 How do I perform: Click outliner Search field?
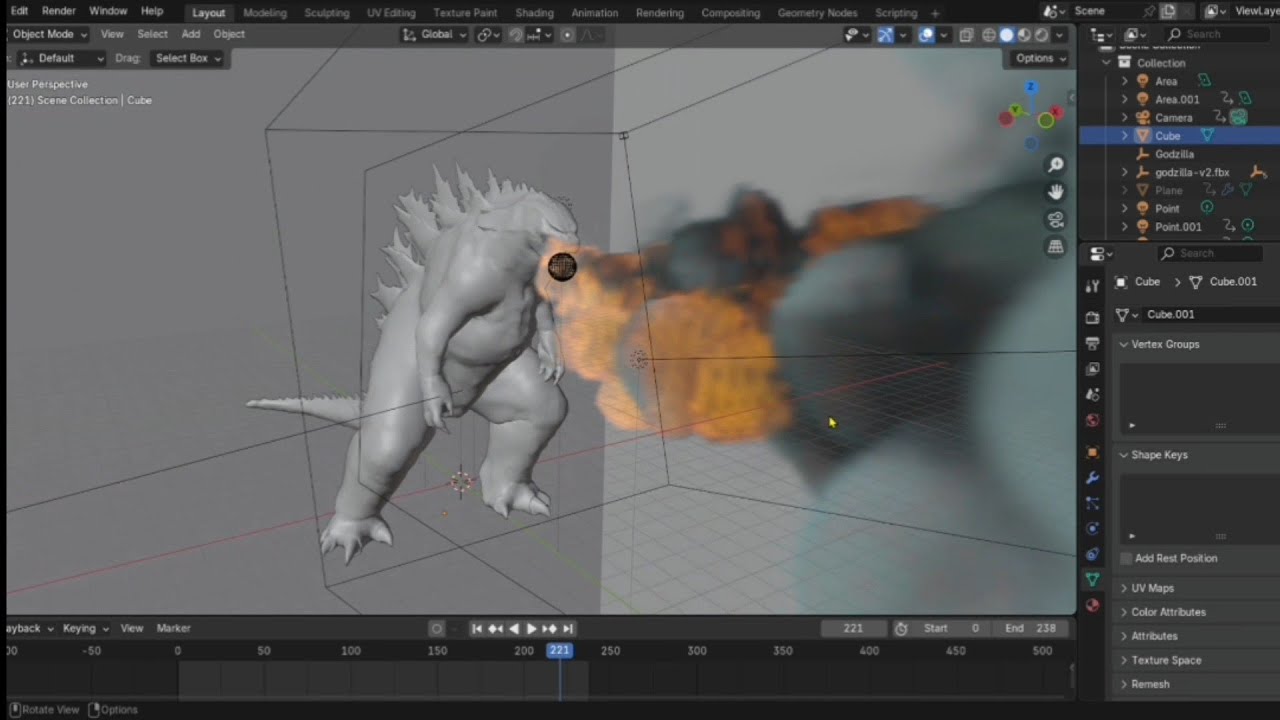(1220, 34)
